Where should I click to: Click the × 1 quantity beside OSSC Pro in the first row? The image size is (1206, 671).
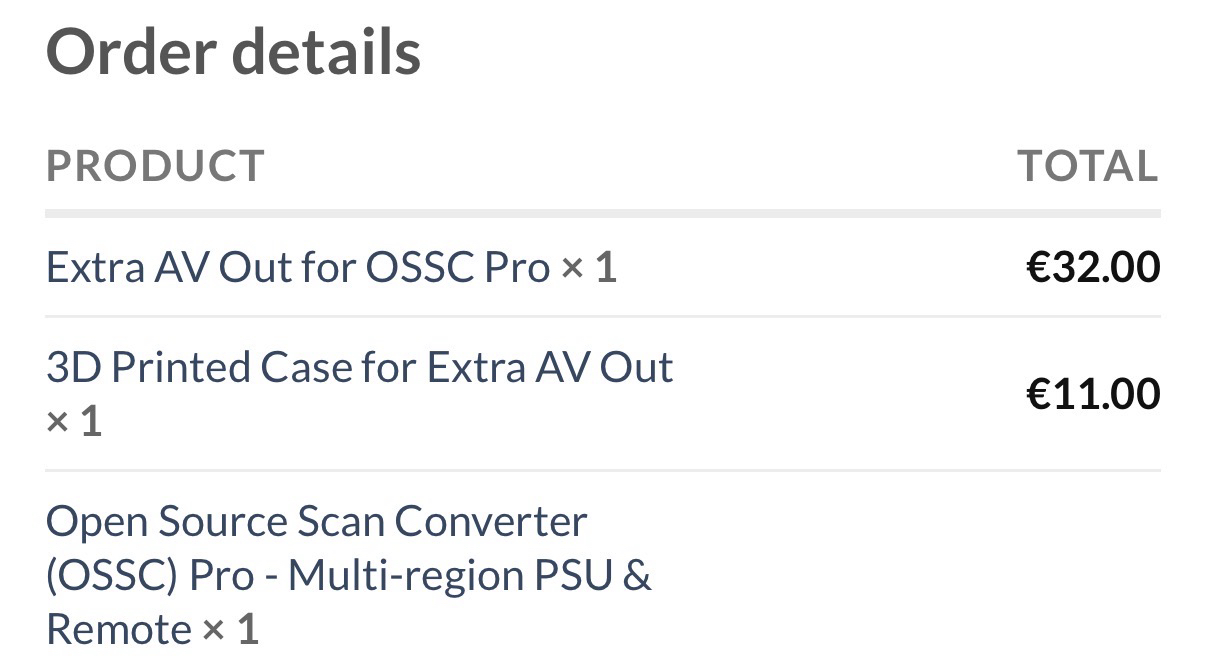pos(589,267)
